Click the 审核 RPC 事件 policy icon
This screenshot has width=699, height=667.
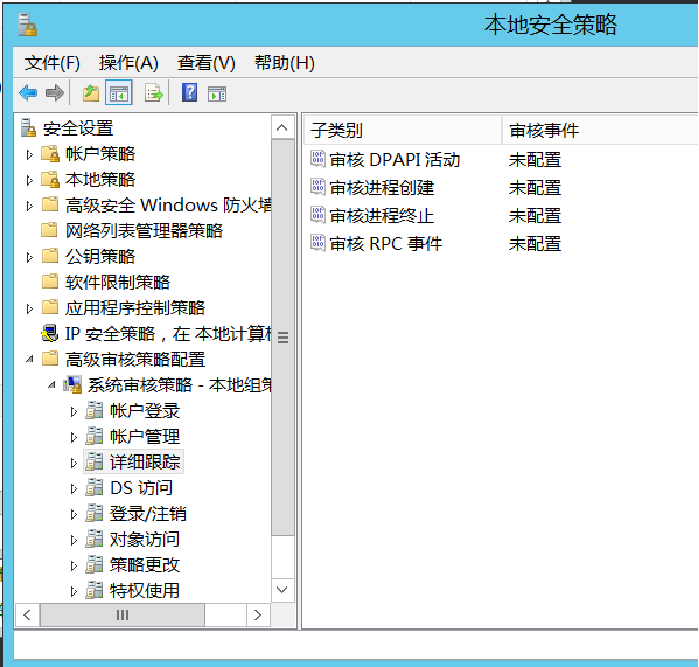coord(317,243)
